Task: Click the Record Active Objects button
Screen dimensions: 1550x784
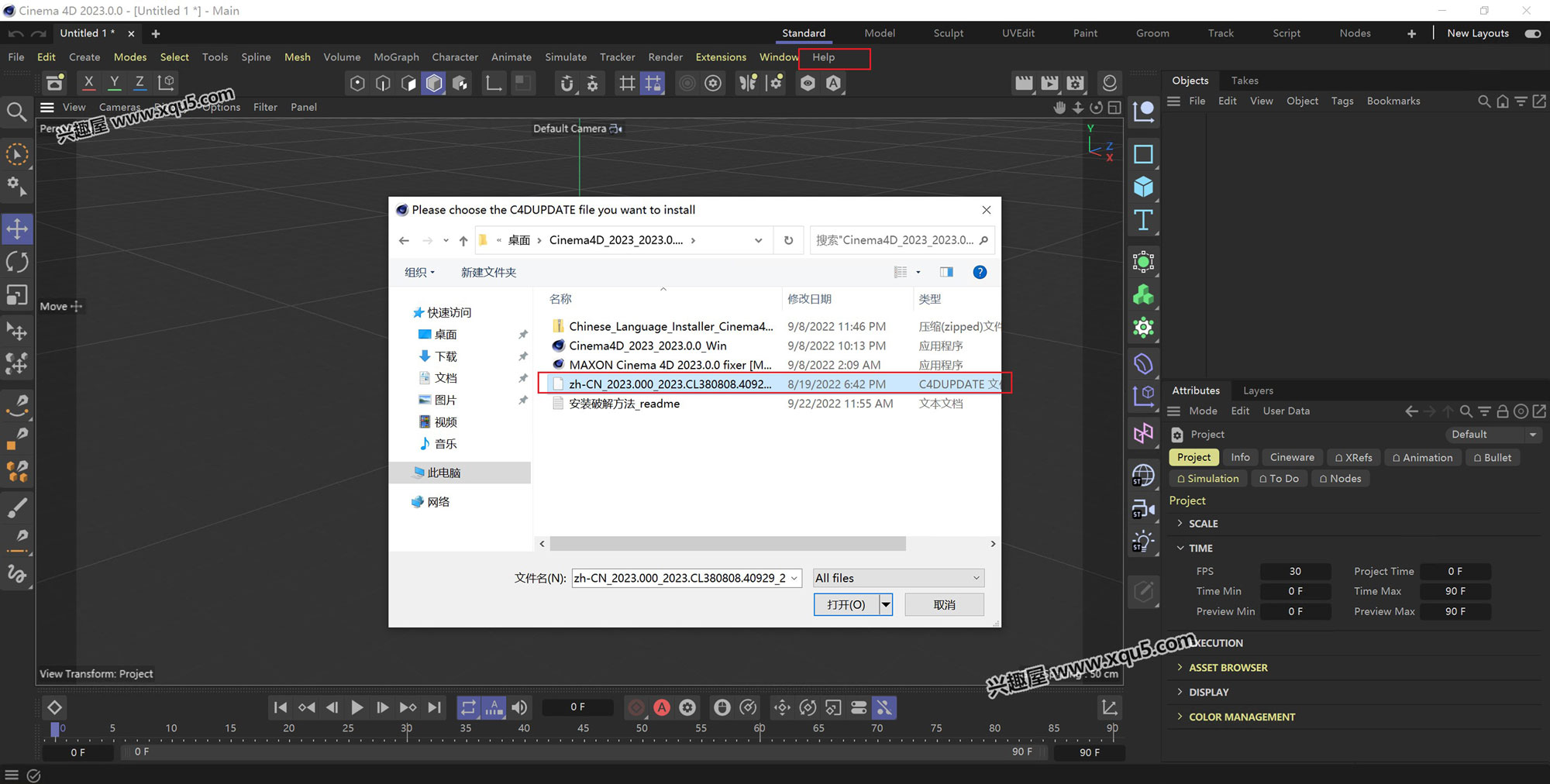Action: [636, 707]
